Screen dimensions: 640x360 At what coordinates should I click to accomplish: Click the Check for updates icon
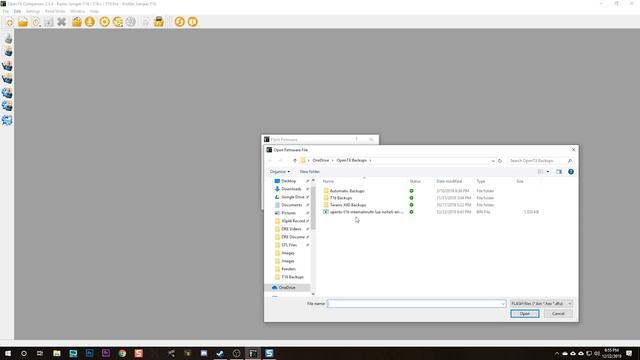point(180,22)
